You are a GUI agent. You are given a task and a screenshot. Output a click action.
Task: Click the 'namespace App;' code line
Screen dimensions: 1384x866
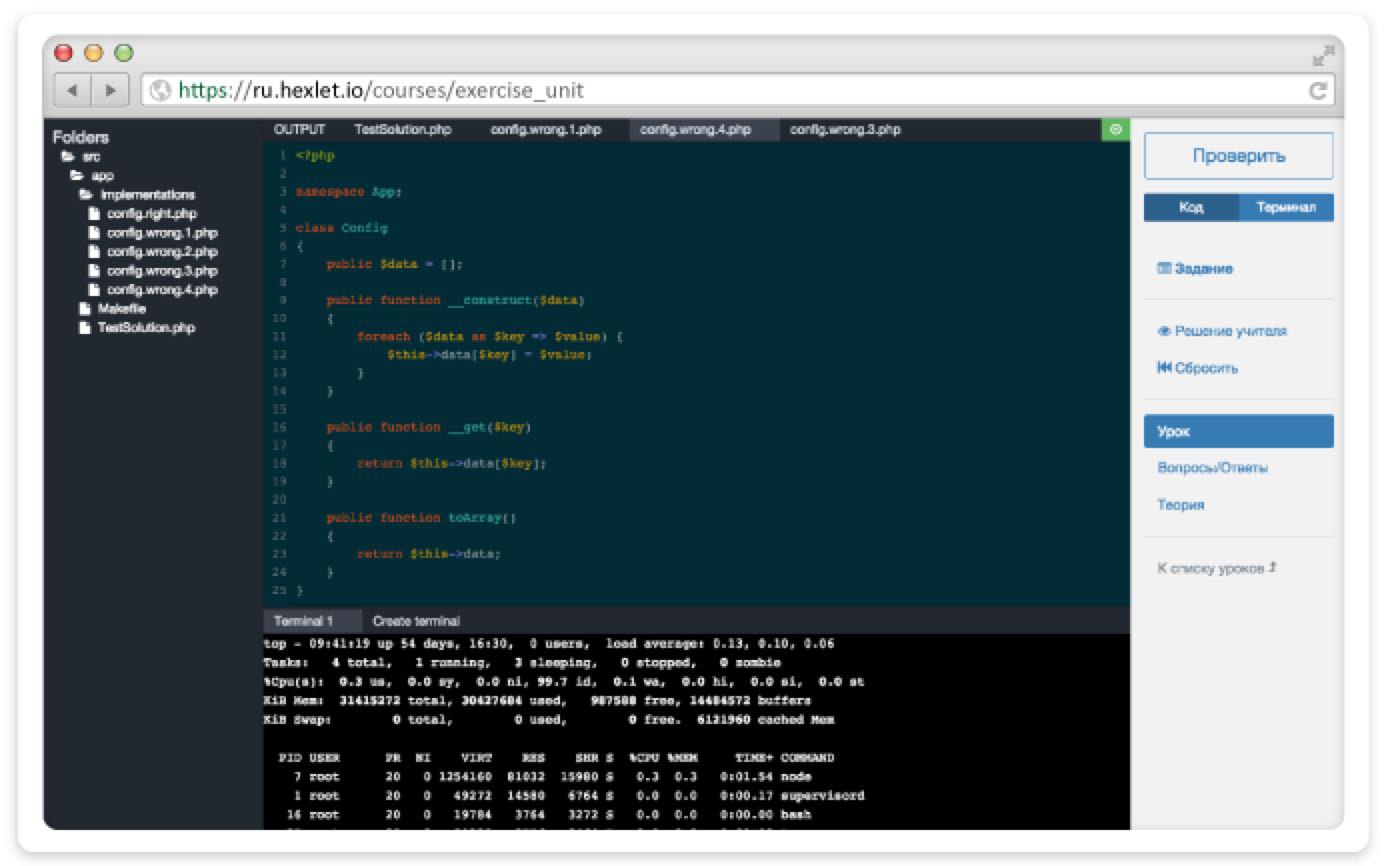click(348, 191)
